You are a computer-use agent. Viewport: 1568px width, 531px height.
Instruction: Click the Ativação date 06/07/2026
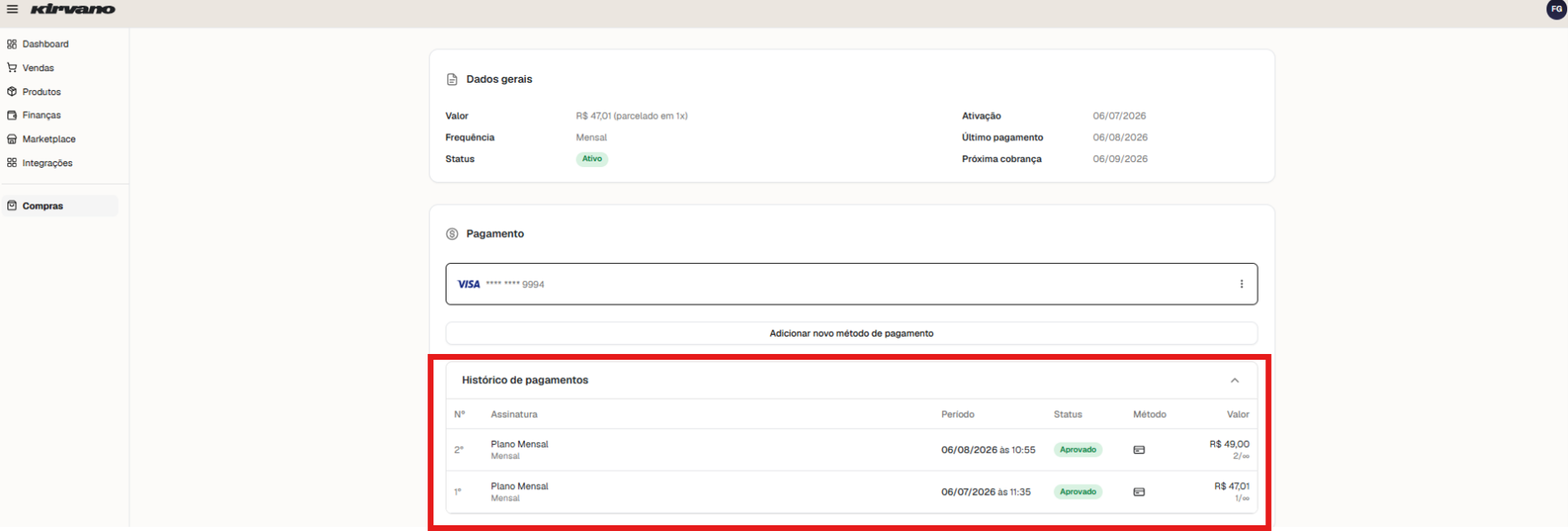tap(1119, 116)
